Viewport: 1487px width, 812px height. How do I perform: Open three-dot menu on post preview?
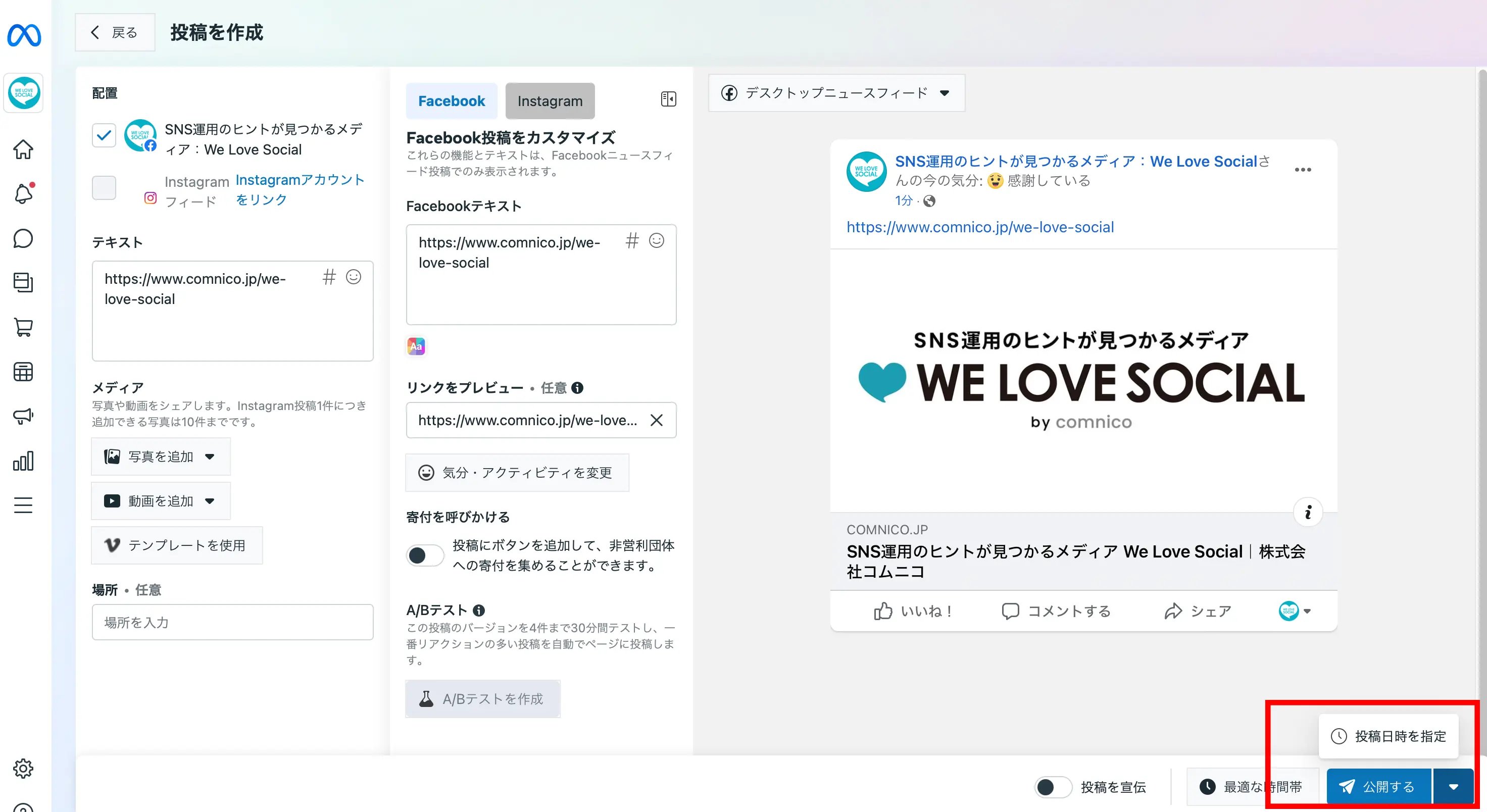tap(1303, 170)
